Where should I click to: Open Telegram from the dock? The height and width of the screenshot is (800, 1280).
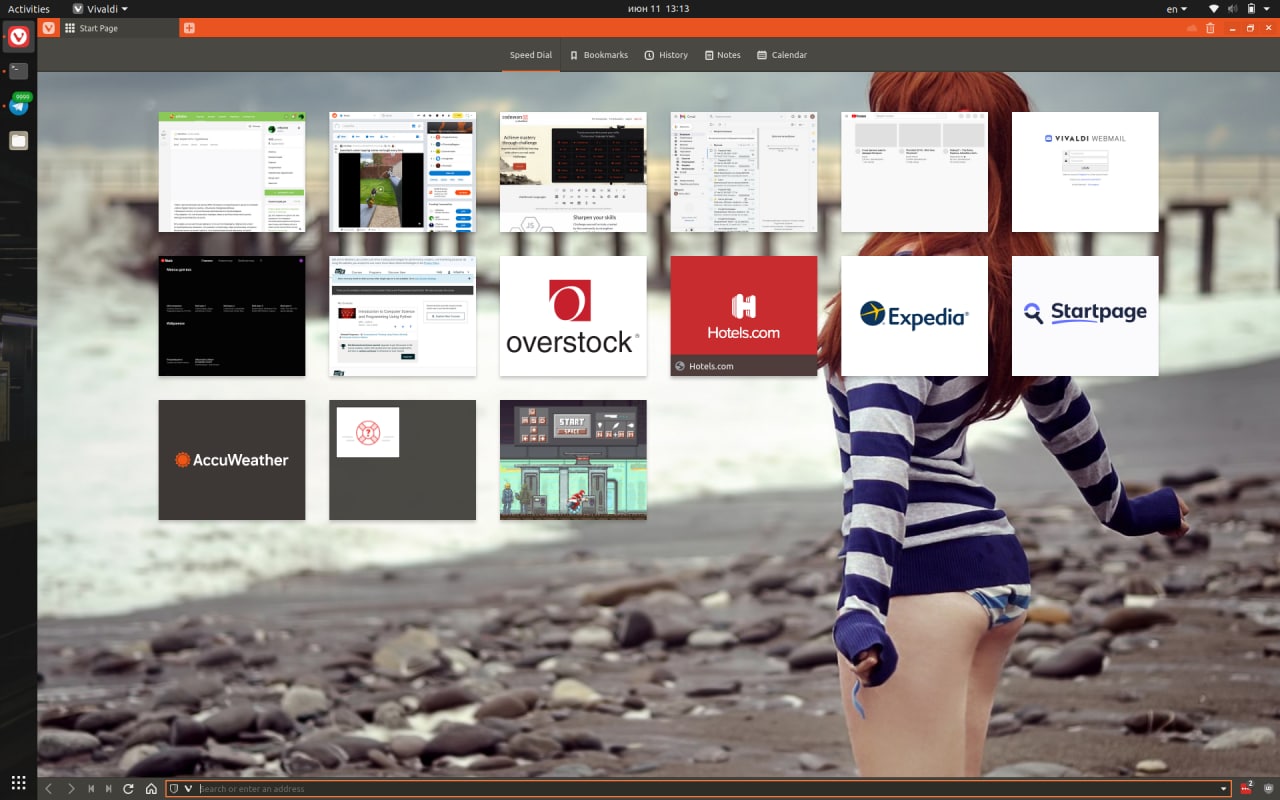[19, 106]
